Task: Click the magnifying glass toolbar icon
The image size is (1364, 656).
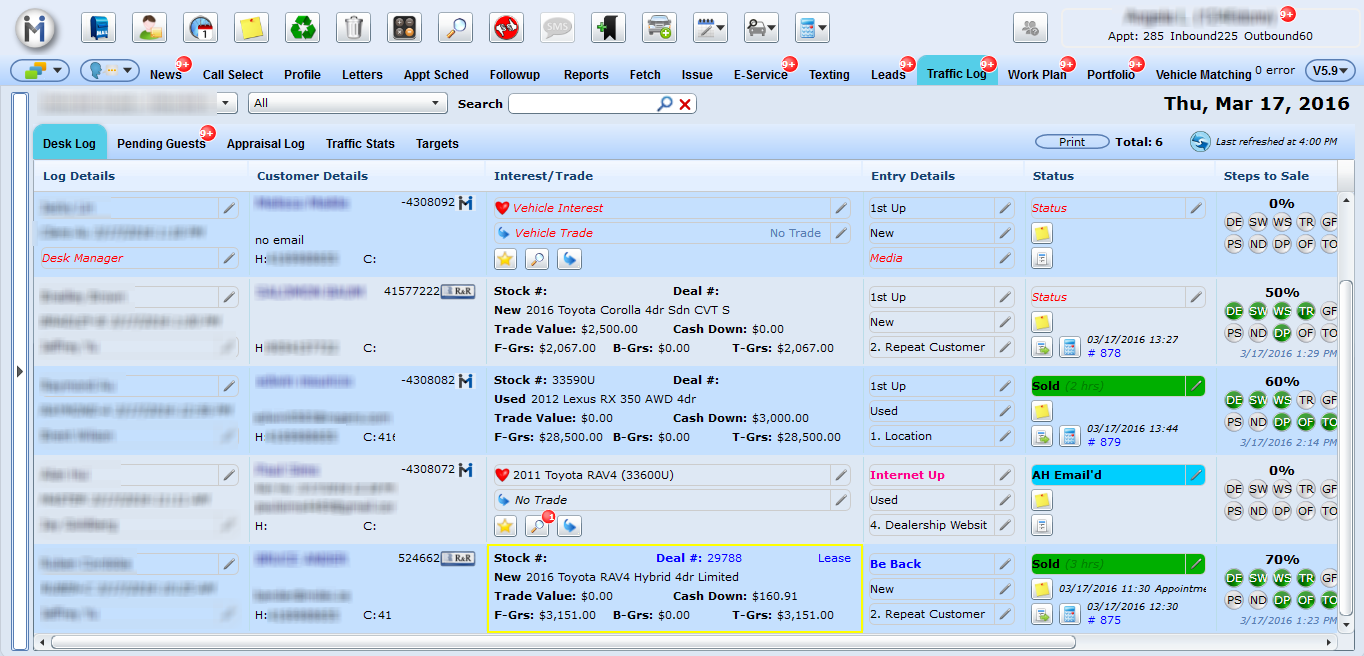Action: (x=455, y=28)
